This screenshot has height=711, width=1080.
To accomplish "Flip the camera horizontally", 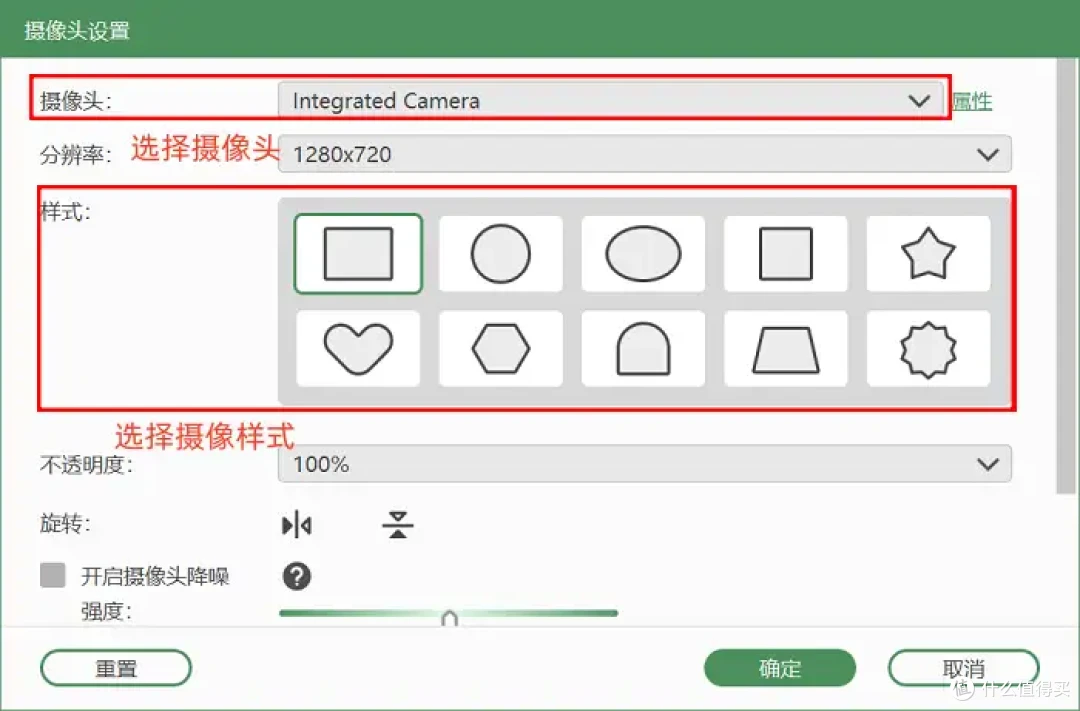I will click(297, 525).
